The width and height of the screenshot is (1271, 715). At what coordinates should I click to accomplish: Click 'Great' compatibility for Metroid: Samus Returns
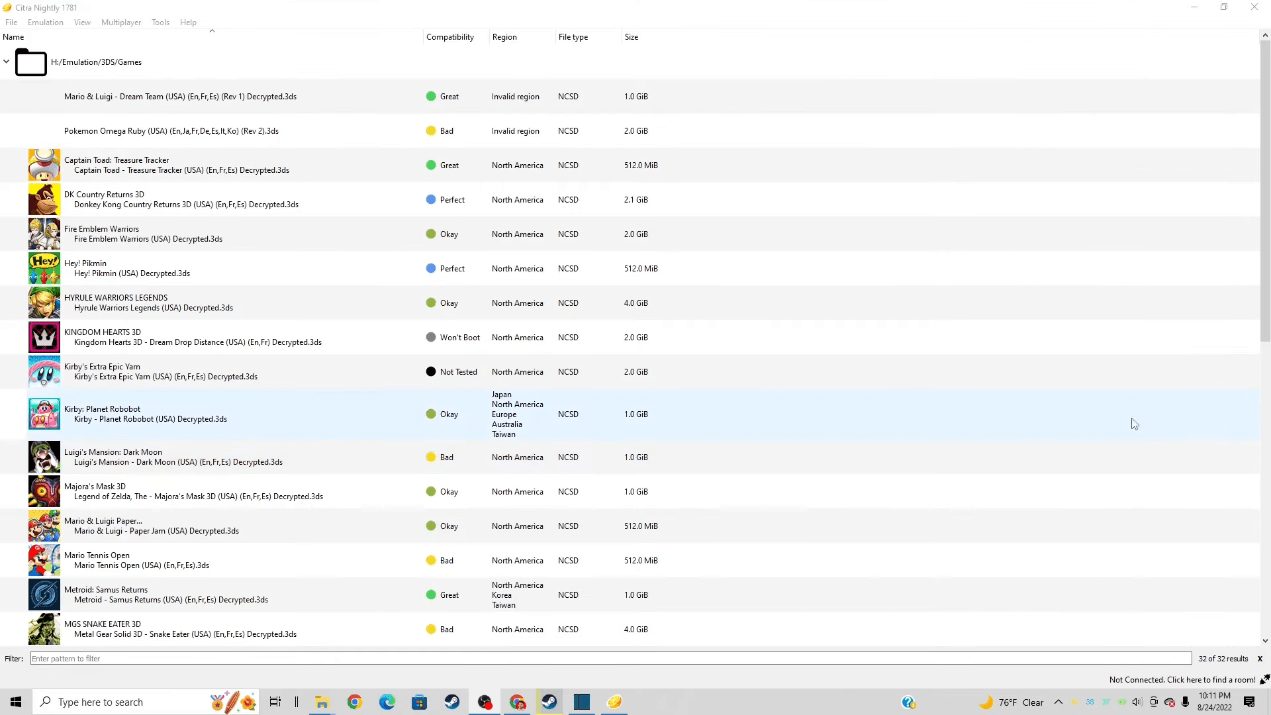click(449, 595)
